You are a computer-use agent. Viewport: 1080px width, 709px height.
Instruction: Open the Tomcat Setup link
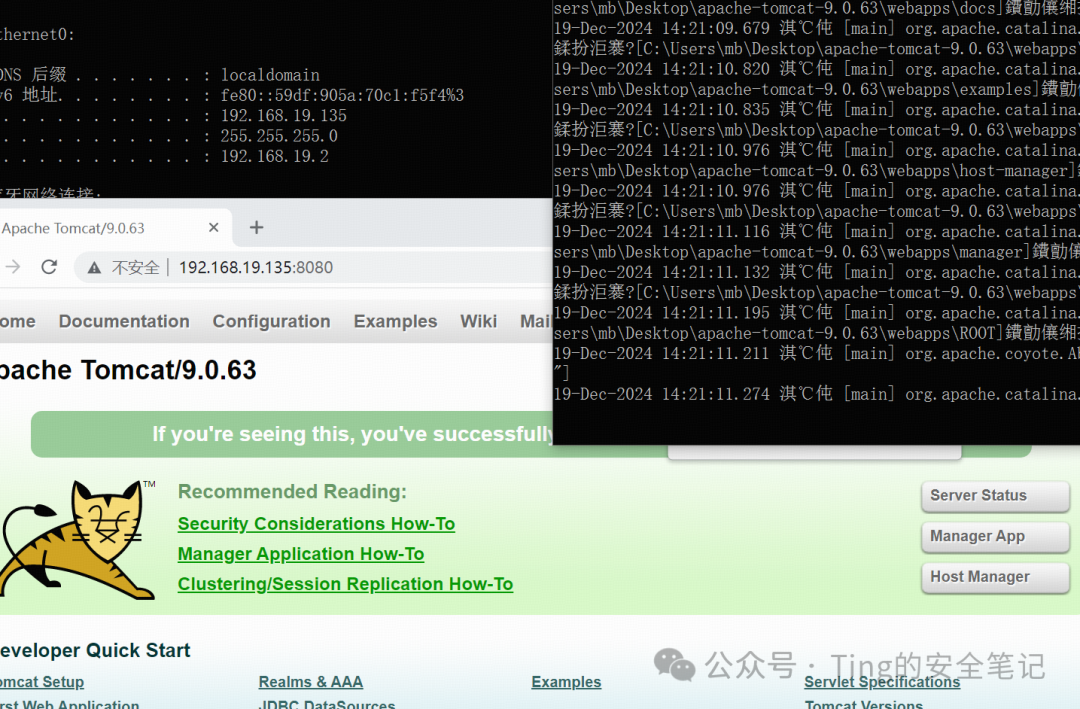pyautogui.click(x=41, y=682)
